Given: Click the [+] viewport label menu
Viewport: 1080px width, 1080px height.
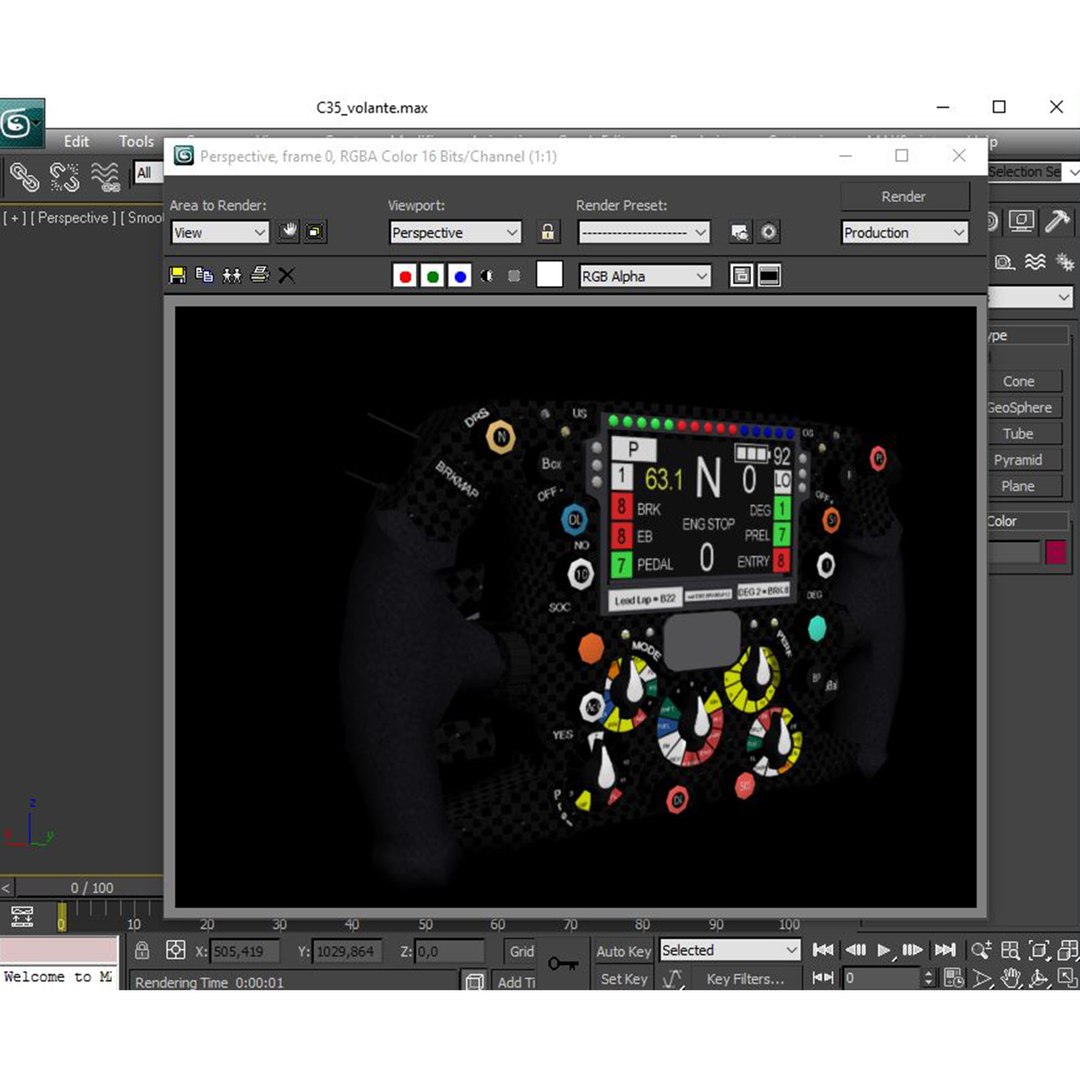Looking at the screenshot, I should coord(14,218).
